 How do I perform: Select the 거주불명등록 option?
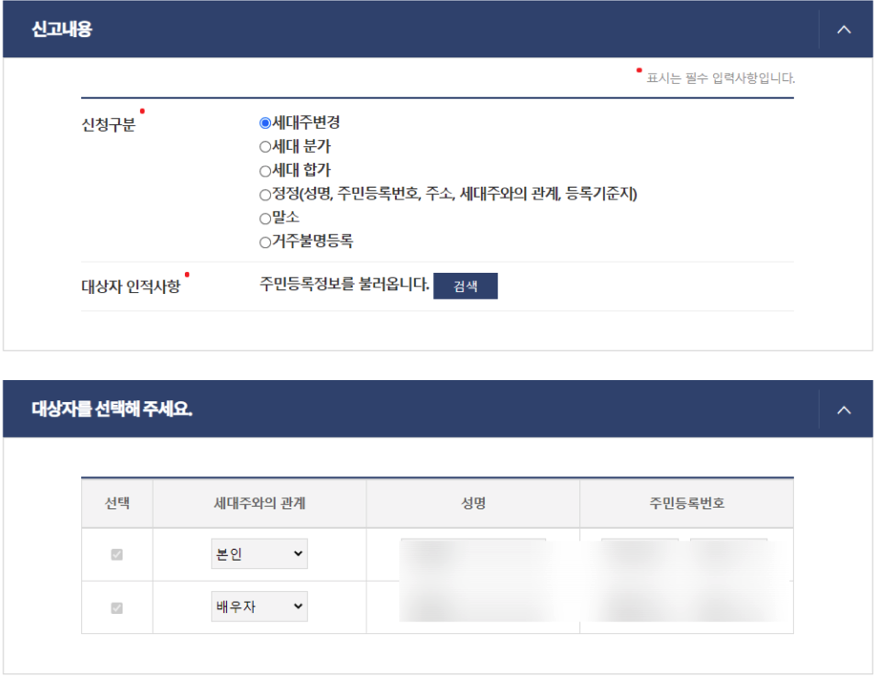[263, 242]
